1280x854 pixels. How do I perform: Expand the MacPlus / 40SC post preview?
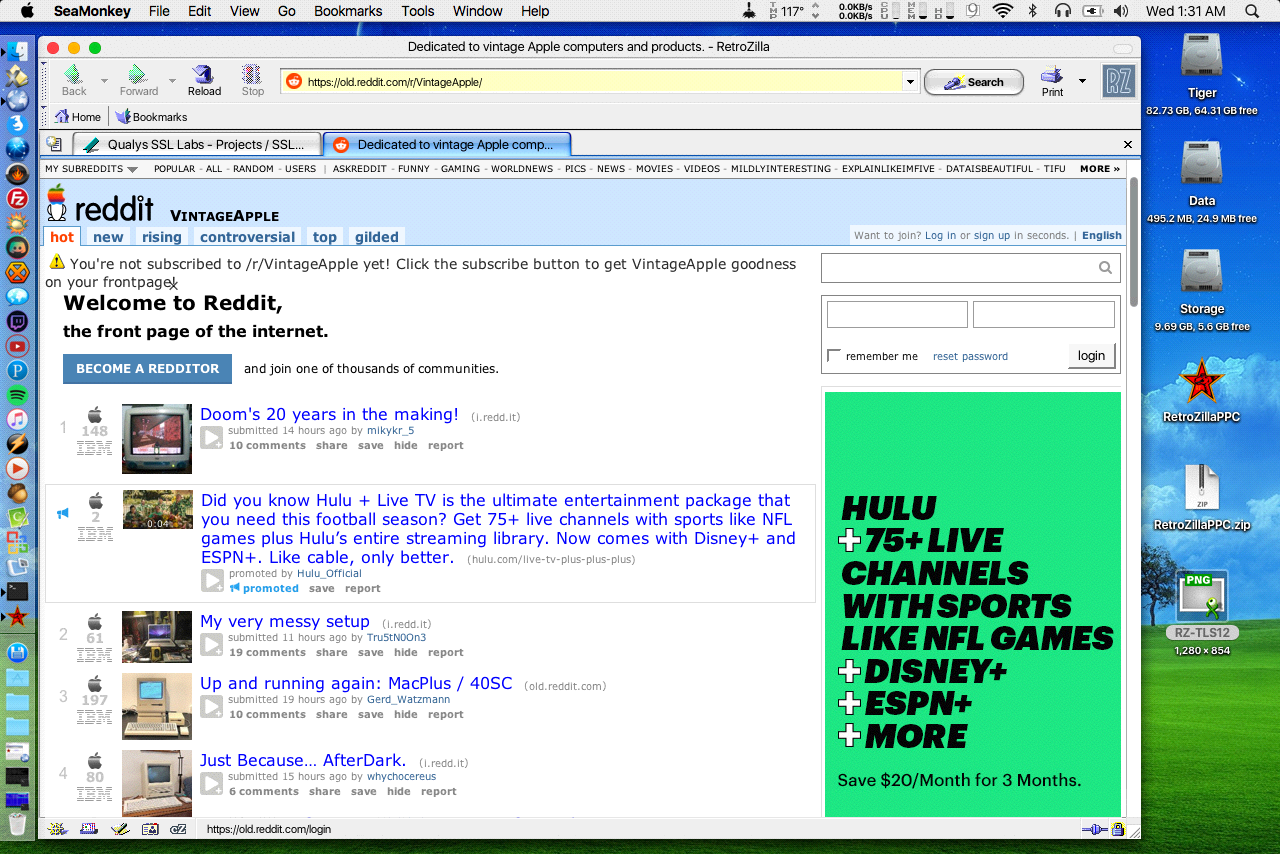tap(212, 706)
